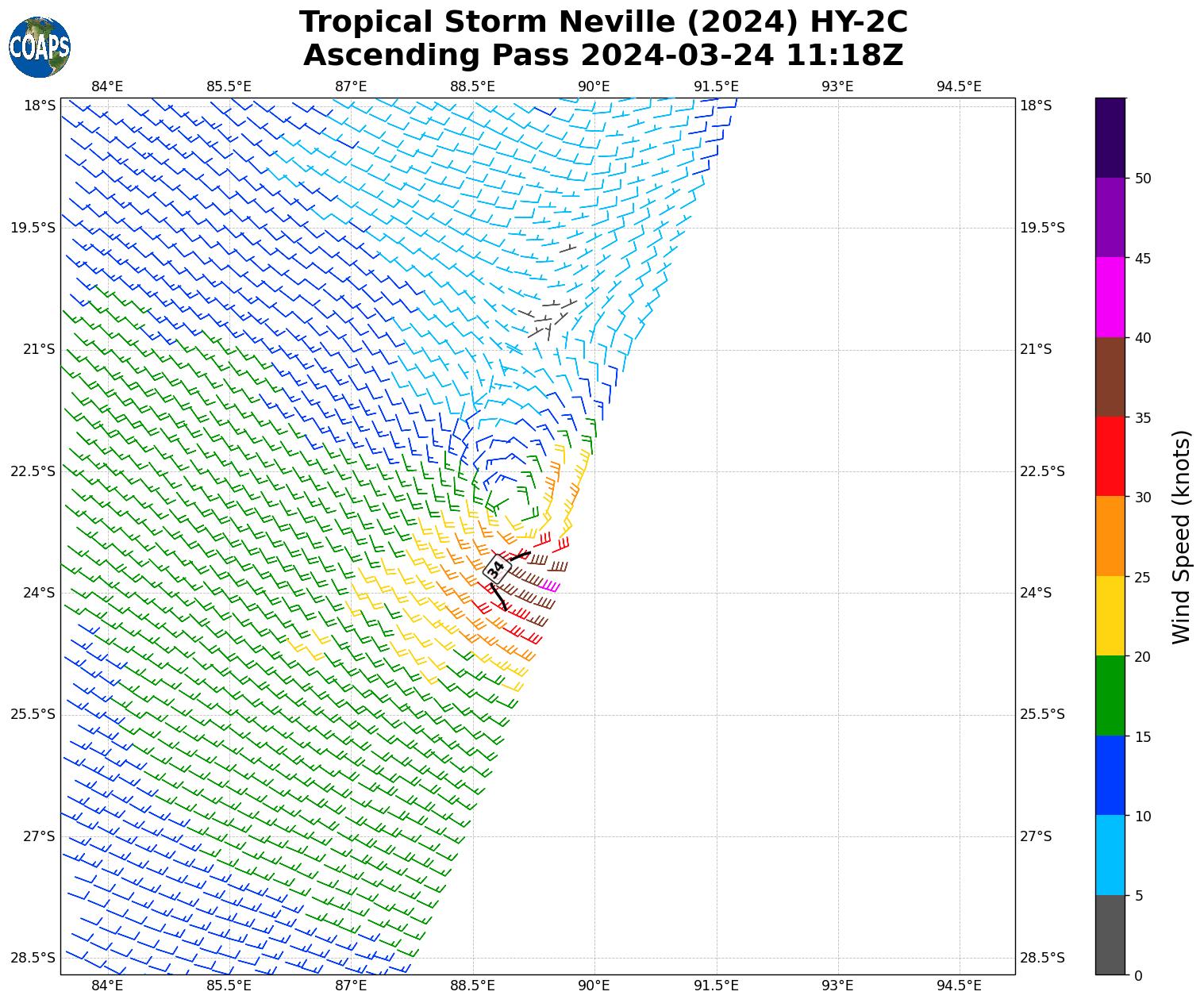The width and height of the screenshot is (1204, 1003).
Task: Click the 34-knot contour label
Action: tap(496, 569)
